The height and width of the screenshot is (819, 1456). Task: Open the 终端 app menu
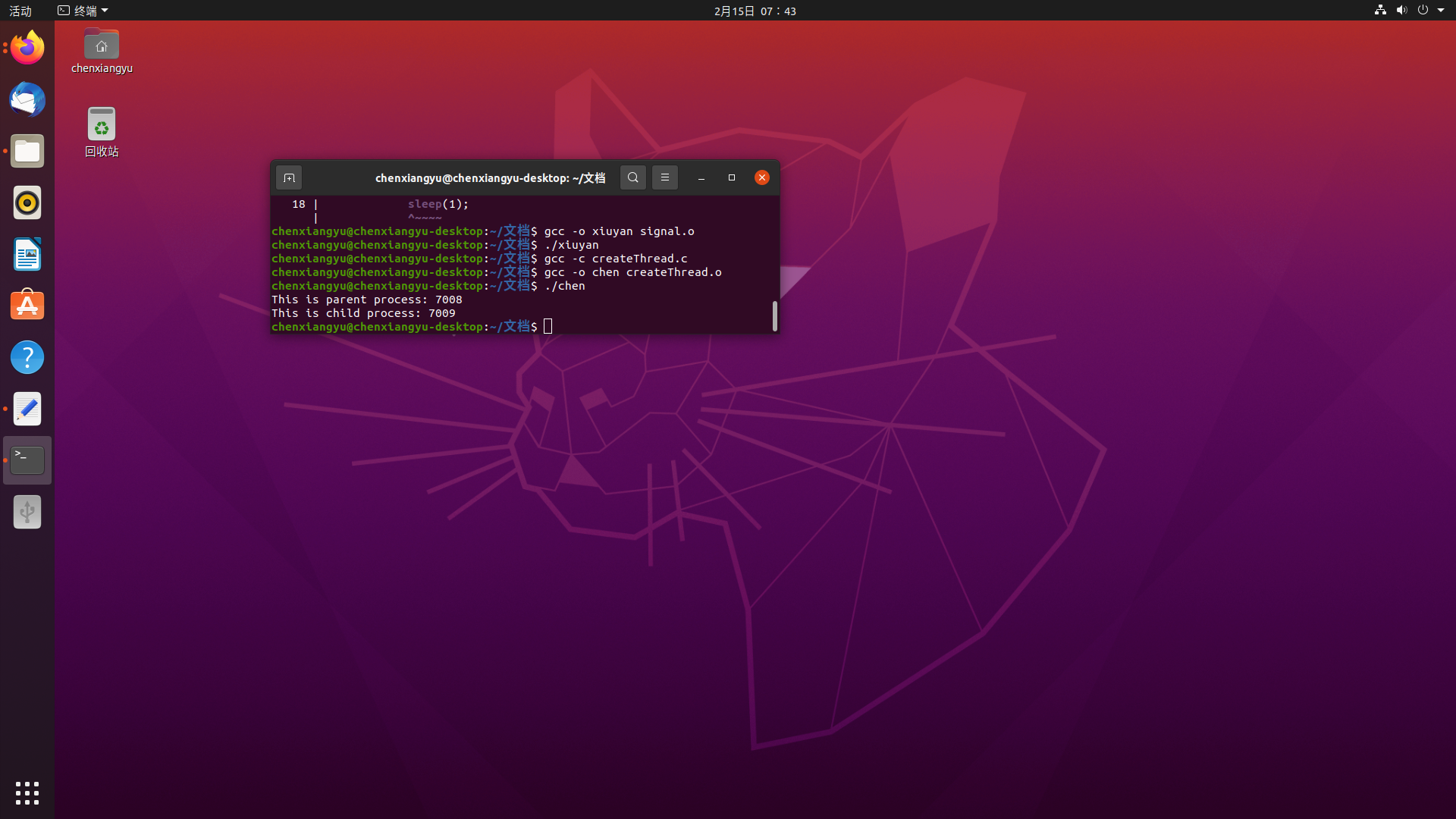(83, 11)
